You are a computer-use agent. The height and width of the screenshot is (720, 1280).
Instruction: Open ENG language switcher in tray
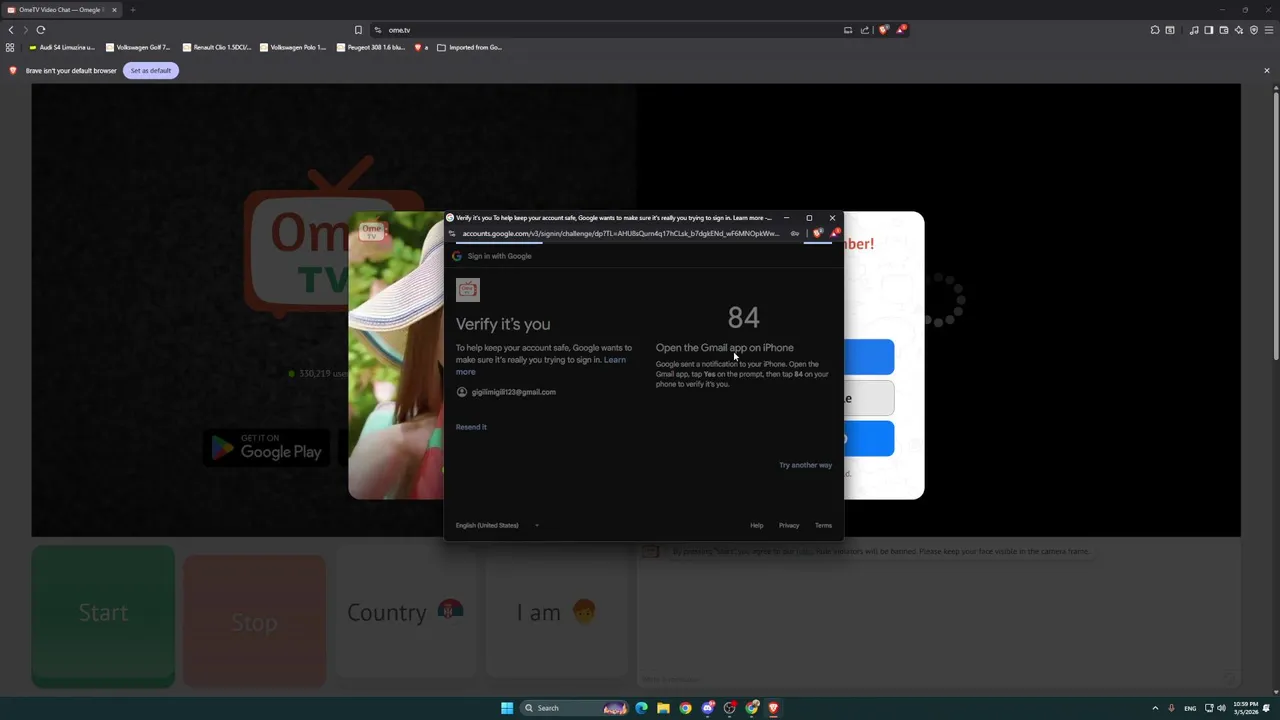[1190, 708]
